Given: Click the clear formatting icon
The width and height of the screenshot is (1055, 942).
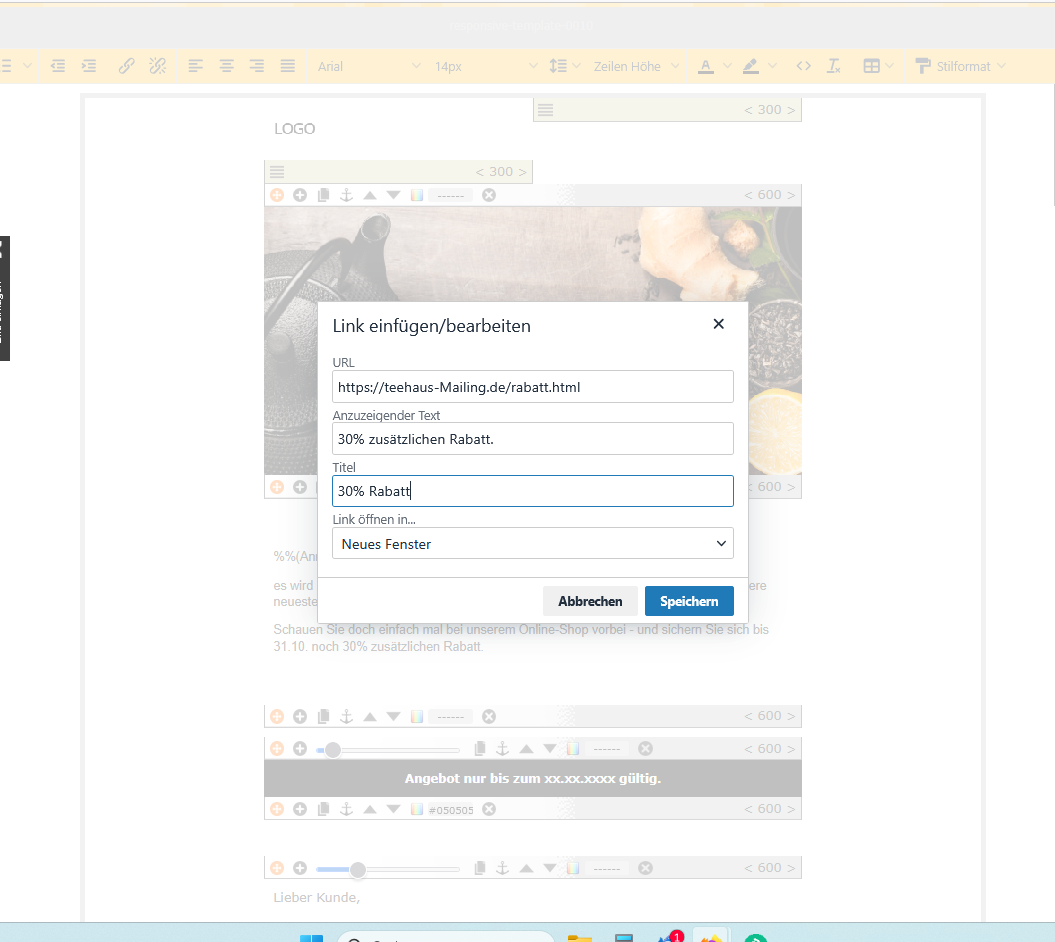Looking at the screenshot, I should coord(833,66).
